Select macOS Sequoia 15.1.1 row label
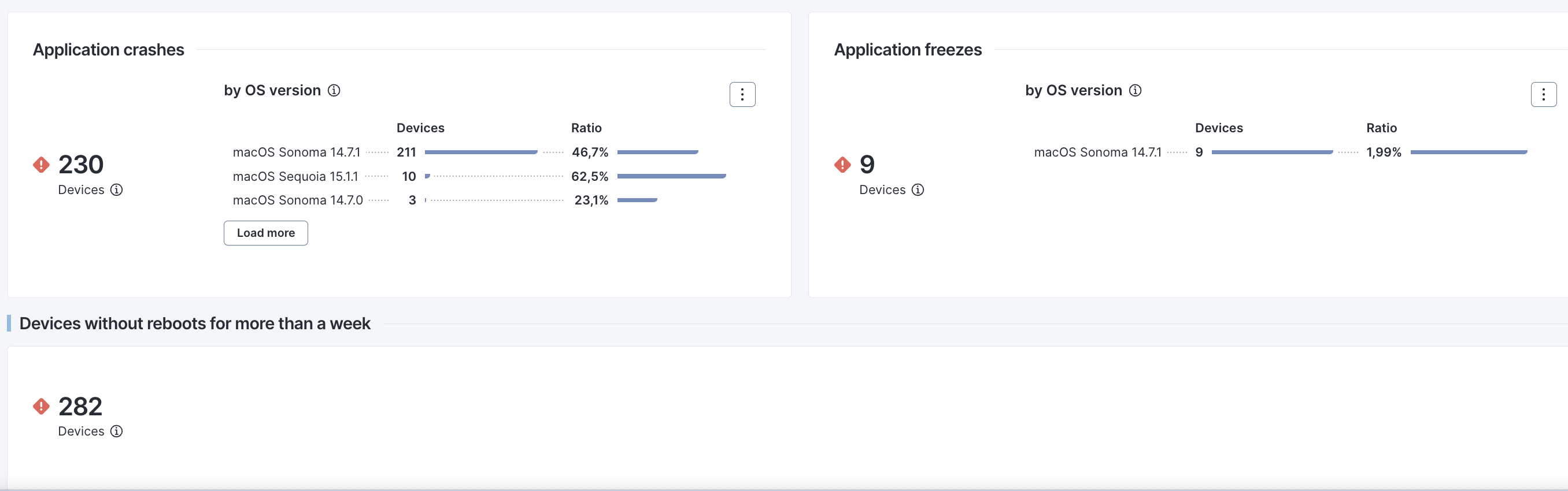 click(x=295, y=176)
